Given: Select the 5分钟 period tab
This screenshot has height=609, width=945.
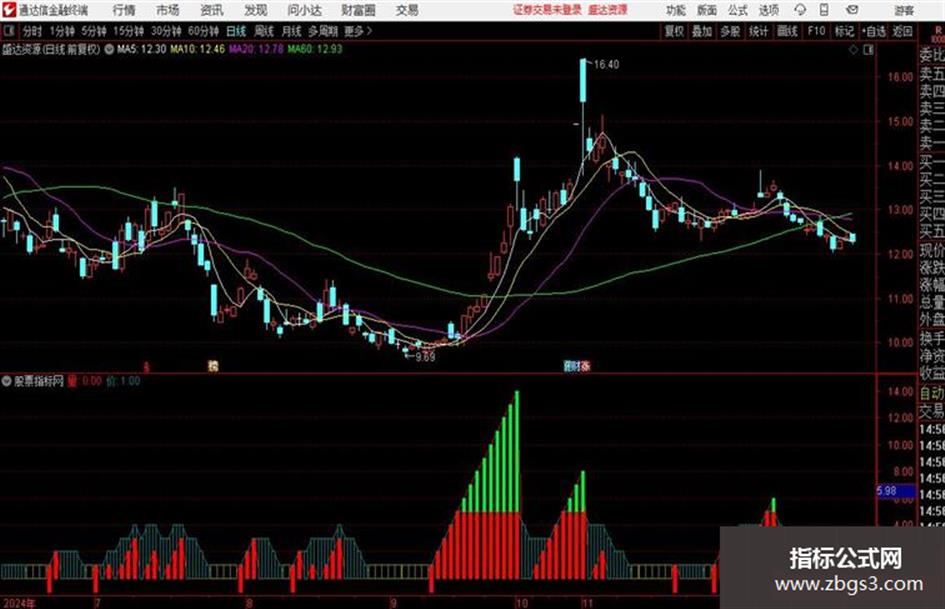Looking at the screenshot, I should [x=93, y=31].
